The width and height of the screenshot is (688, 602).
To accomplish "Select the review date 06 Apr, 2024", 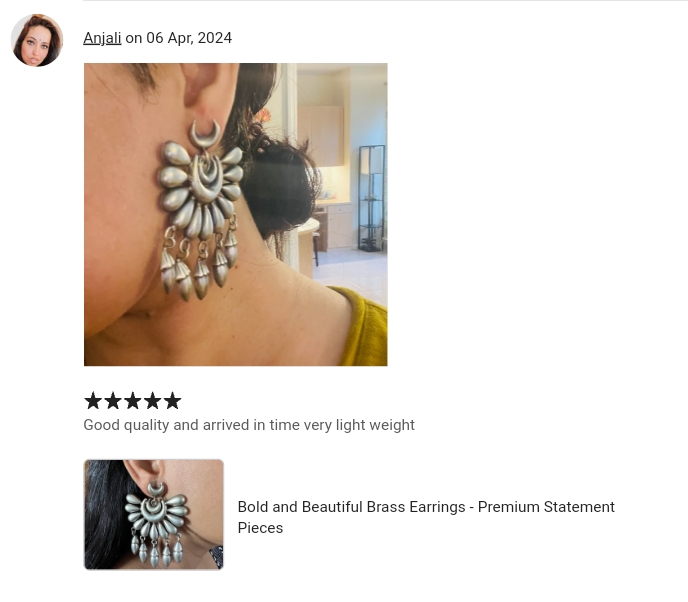I will (x=189, y=38).
